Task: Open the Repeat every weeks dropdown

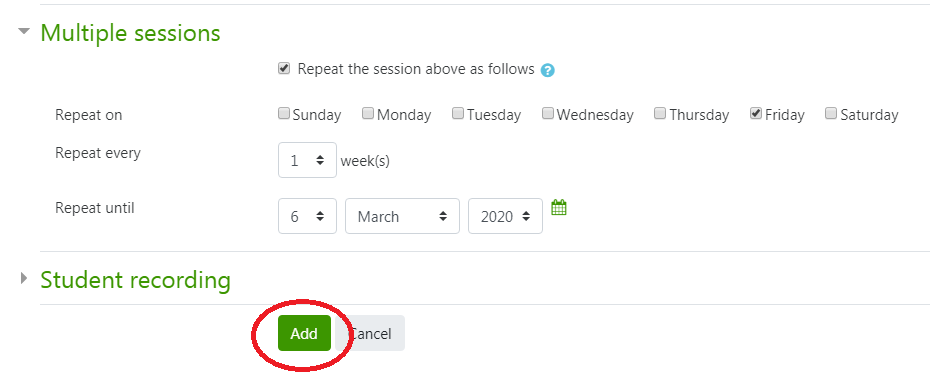Action: [x=307, y=160]
